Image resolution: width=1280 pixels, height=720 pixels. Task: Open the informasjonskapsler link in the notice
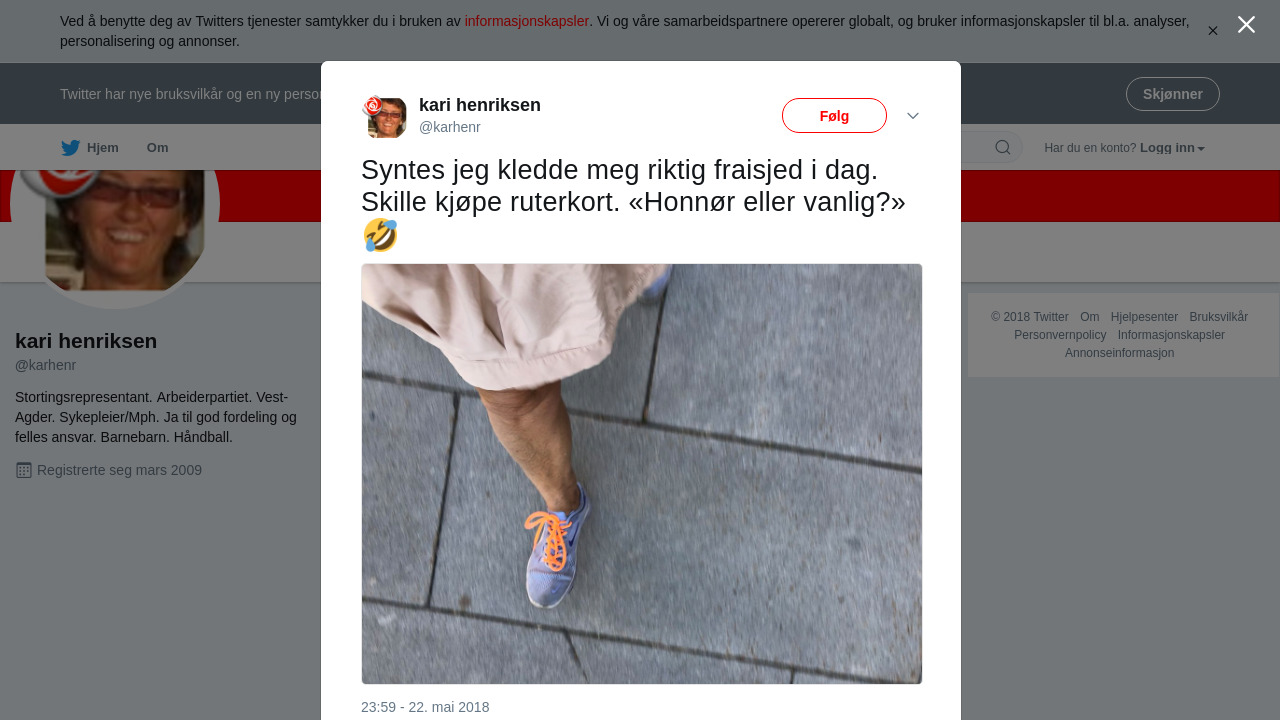tap(527, 21)
